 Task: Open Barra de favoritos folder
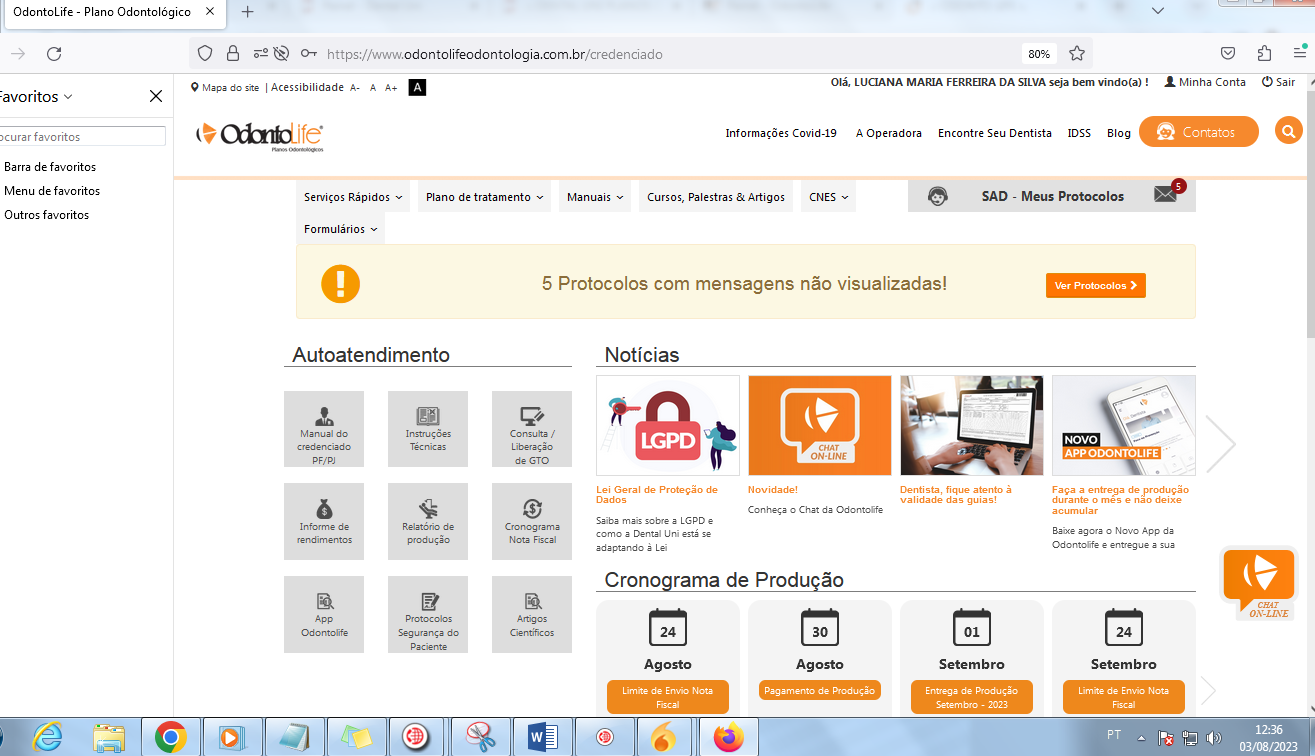50,167
